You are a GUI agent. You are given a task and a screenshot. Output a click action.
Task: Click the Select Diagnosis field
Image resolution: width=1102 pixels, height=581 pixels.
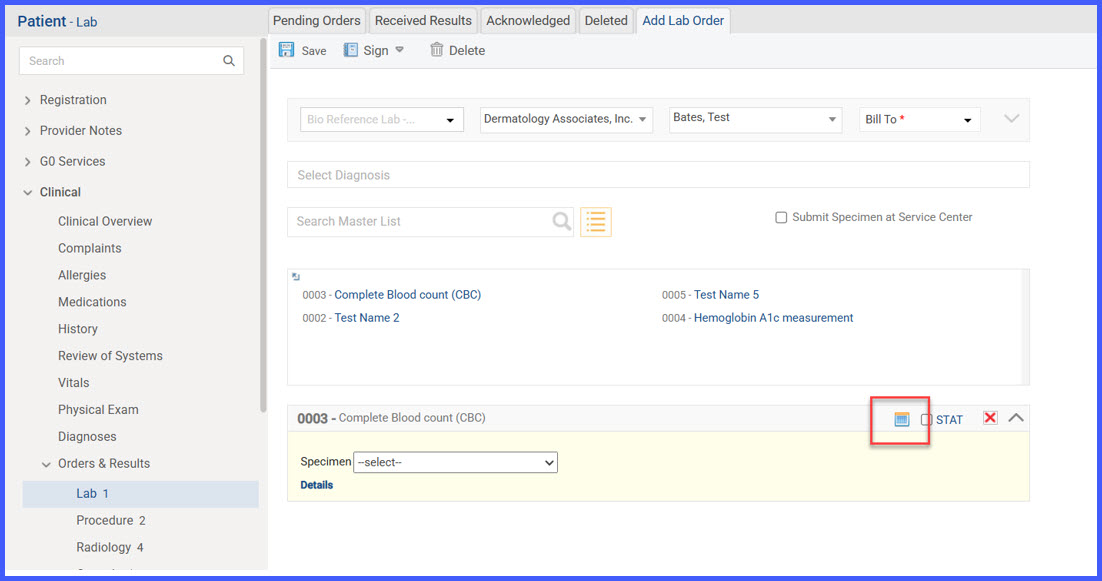click(658, 175)
